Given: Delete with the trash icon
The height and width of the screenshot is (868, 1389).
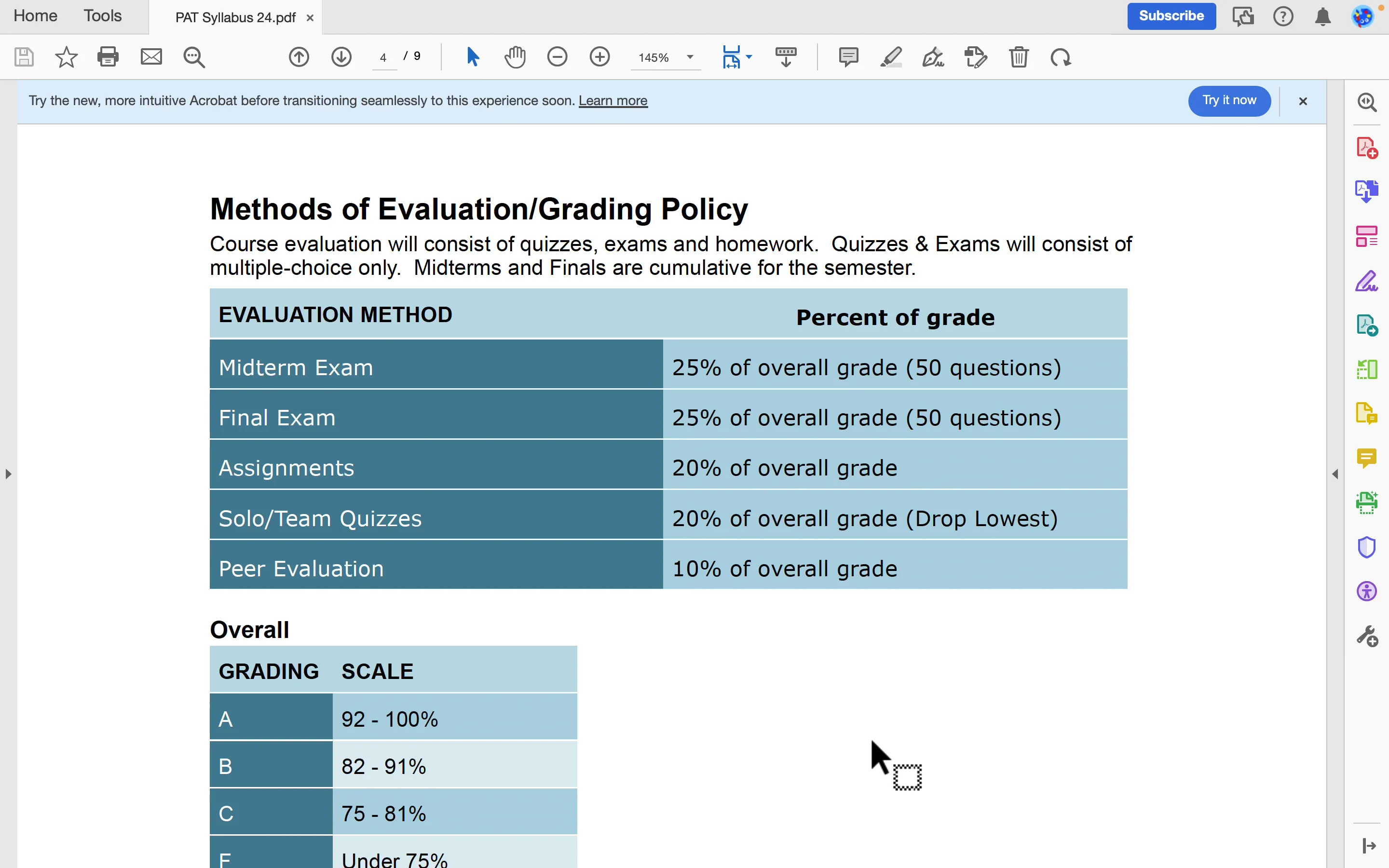Looking at the screenshot, I should pos(1019,57).
